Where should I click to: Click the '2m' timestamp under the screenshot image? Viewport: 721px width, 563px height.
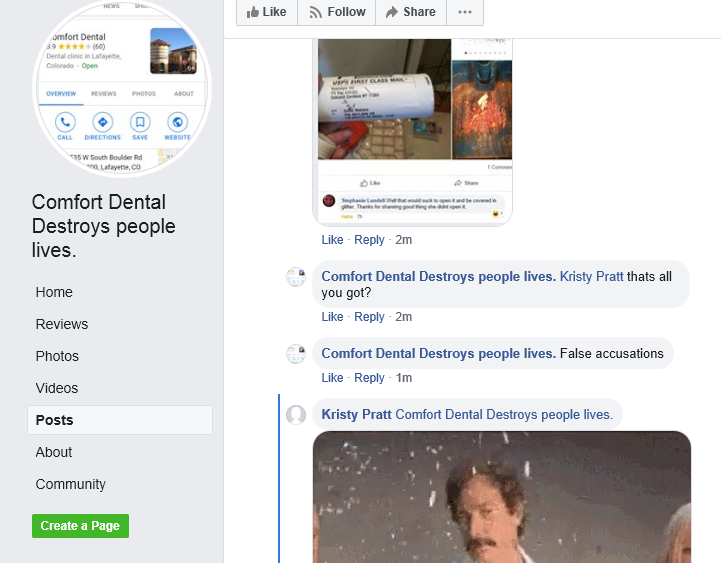pos(403,240)
